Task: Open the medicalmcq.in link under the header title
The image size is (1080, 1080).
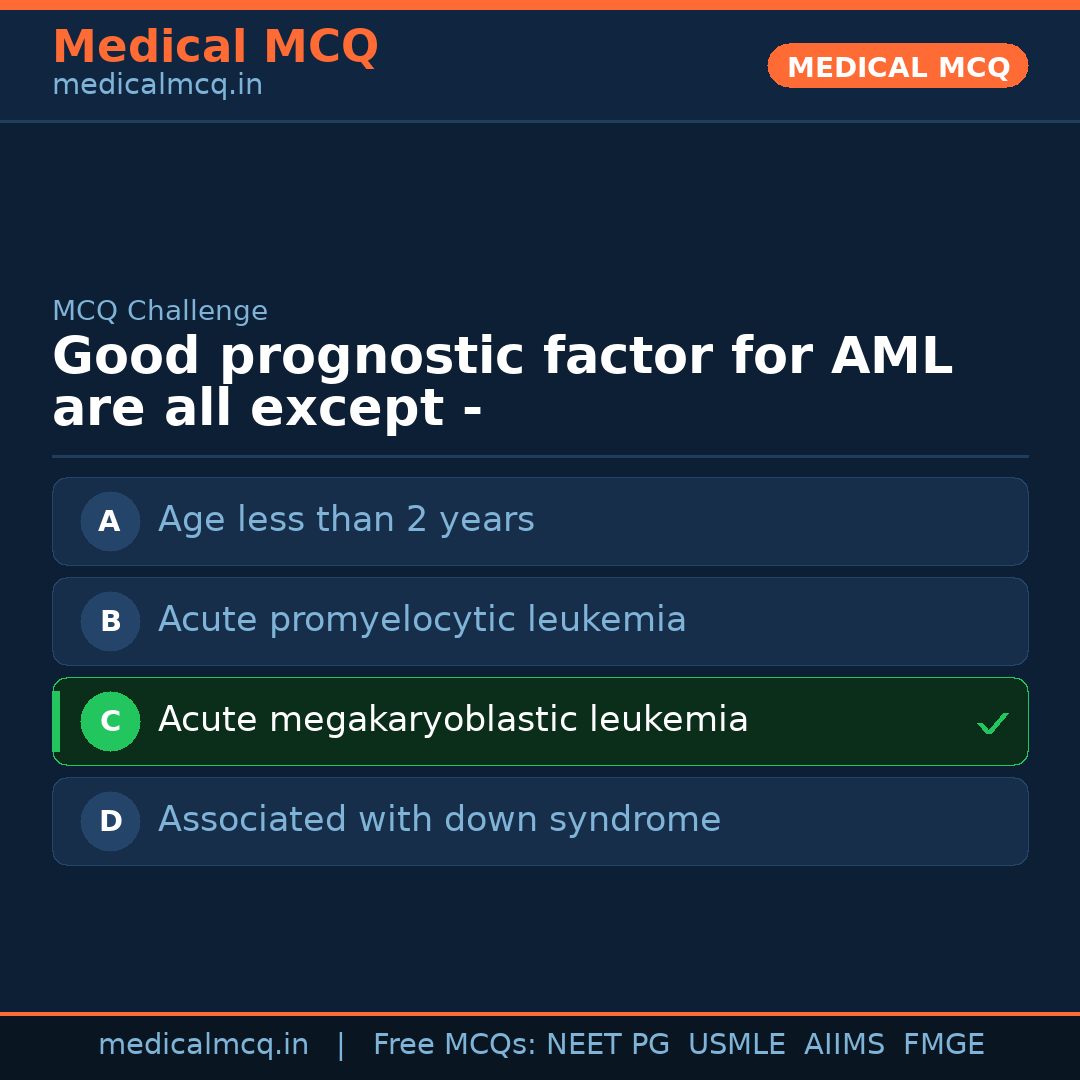Action: (157, 86)
